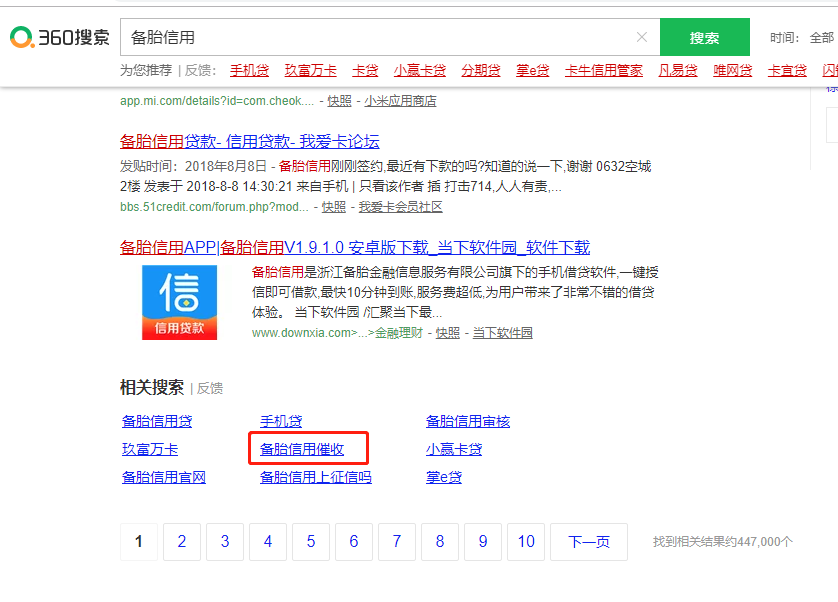Image resolution: width=838 pixels, height=602 pixels.
Task: Open related search 小赢卡贷
Action: pyautogui.click(x=454, y=449)
